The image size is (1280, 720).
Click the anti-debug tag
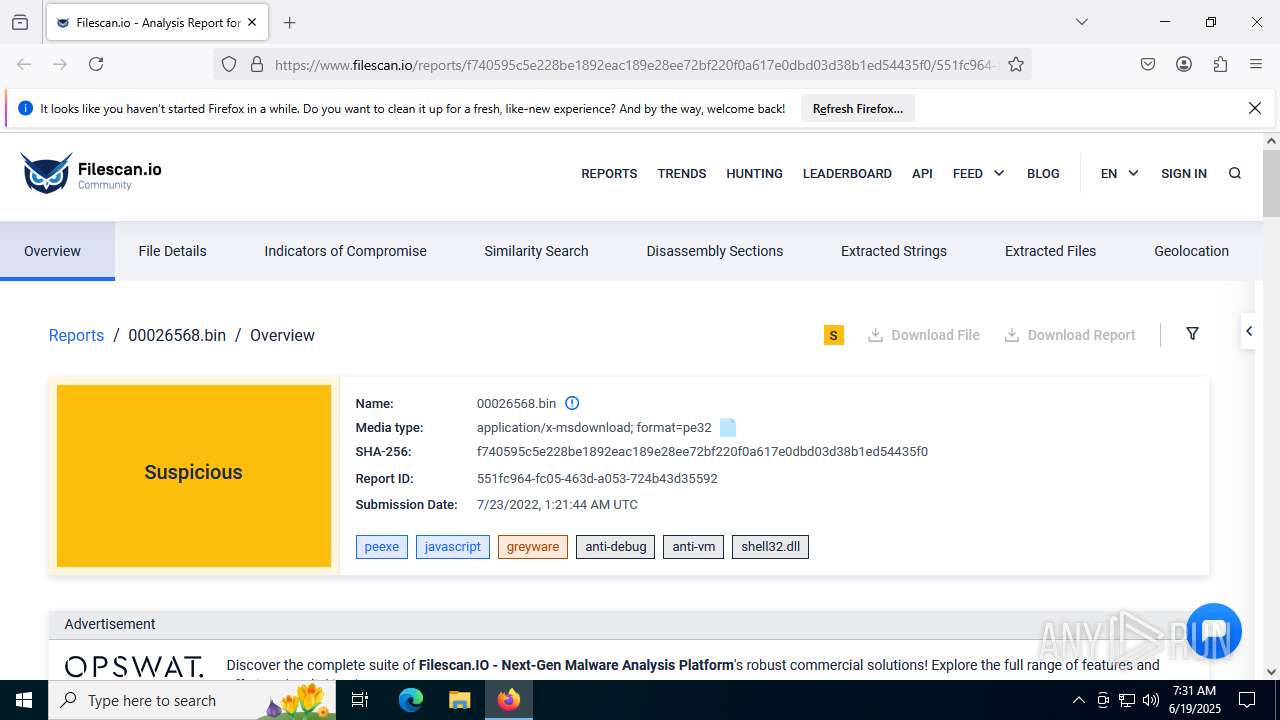[616, 547]
